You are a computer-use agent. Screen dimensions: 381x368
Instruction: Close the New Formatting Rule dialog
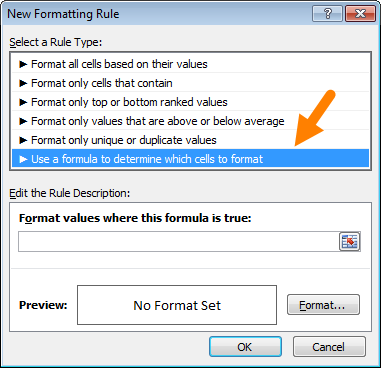(361, 14)
